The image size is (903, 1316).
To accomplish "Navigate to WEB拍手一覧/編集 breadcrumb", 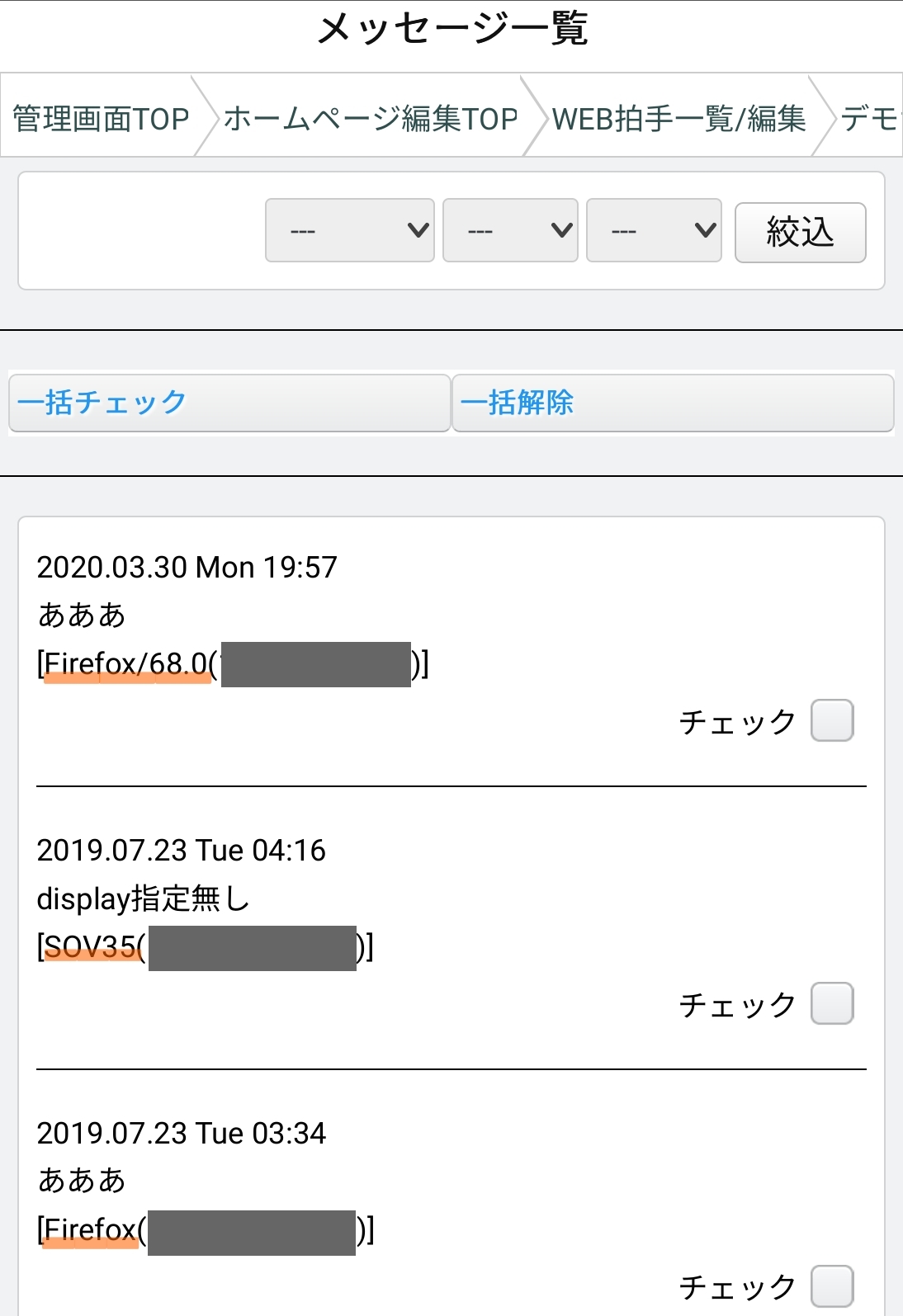I will [678, 119].
